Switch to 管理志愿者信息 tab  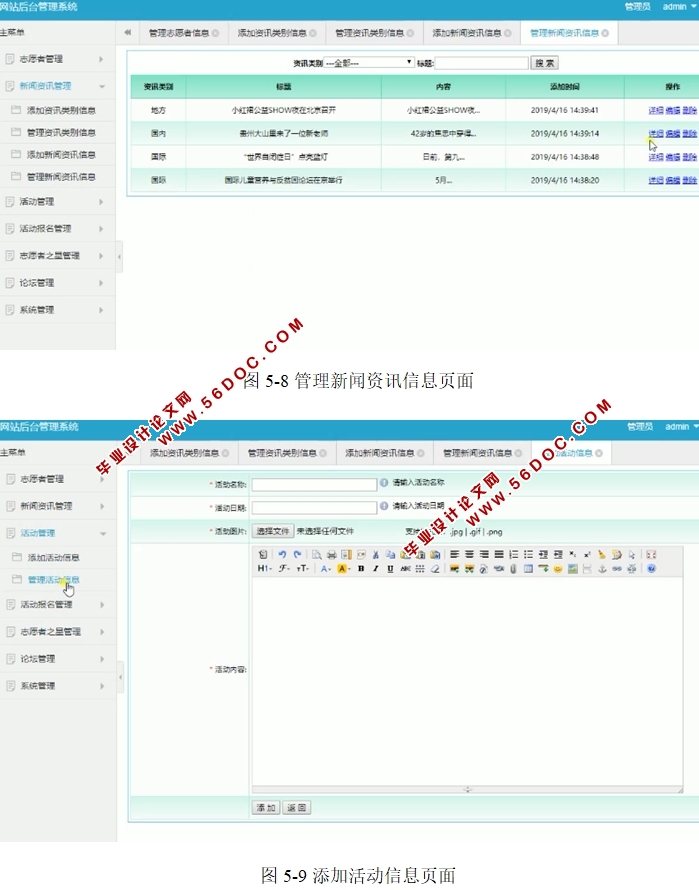179,33
